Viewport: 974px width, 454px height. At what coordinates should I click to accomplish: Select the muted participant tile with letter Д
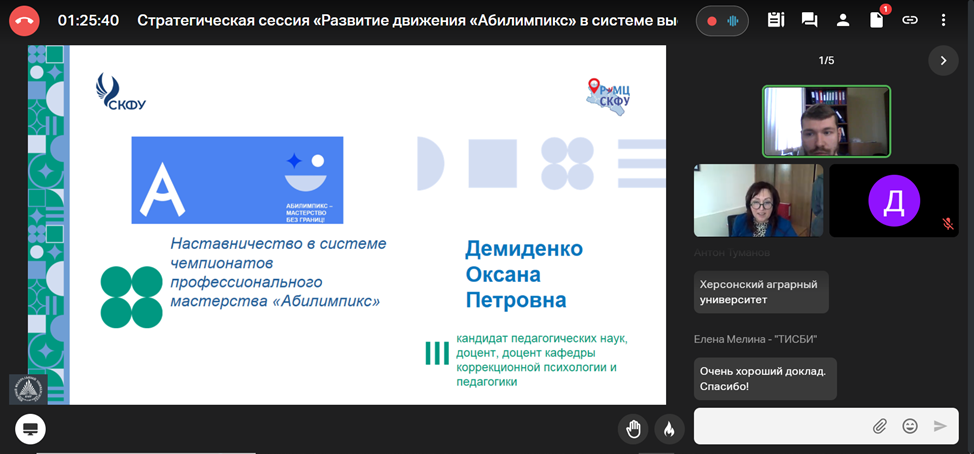(894, 200)
